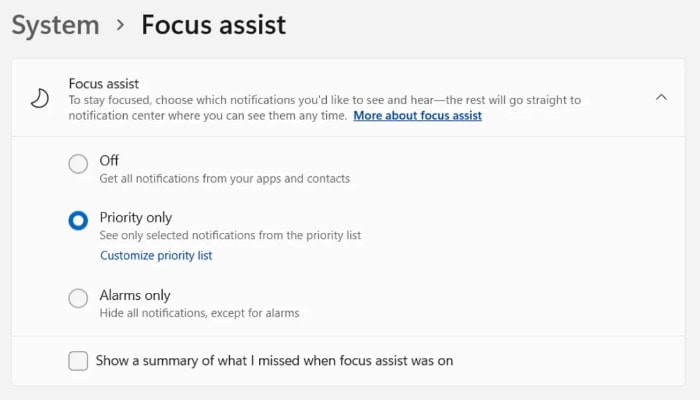Viewport: 700px width, 400px height.
Task: Open Customize priority list link
Action: pos(156,255)
